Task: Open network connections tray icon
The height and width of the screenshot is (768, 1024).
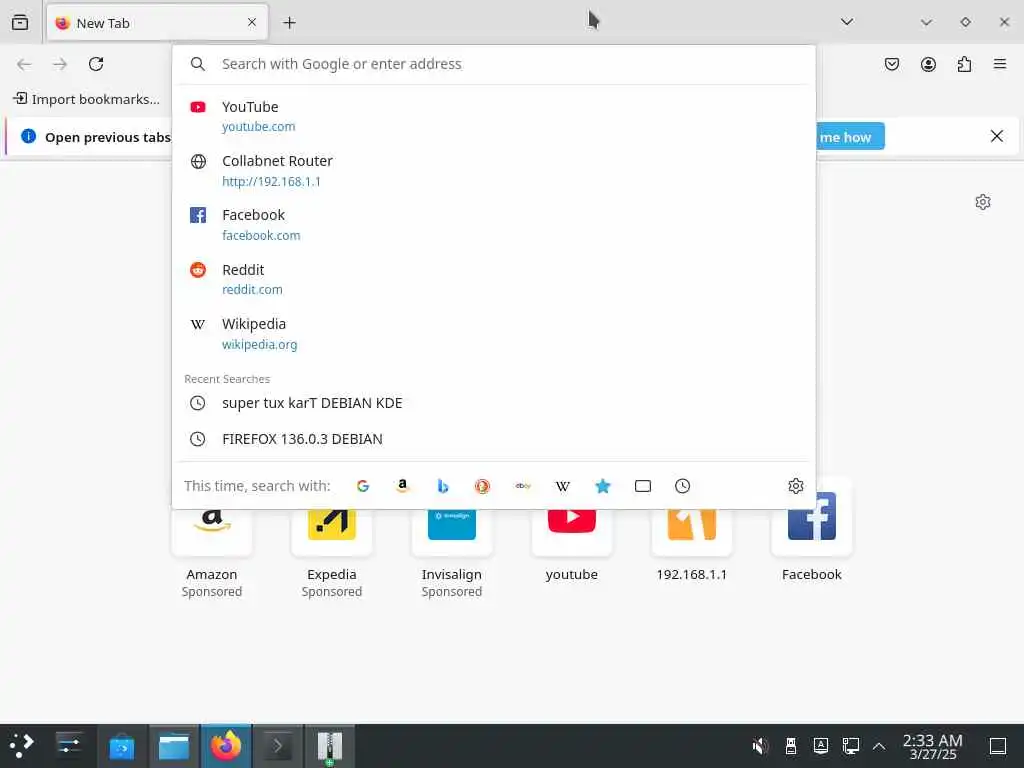Action: coord(851,746)
